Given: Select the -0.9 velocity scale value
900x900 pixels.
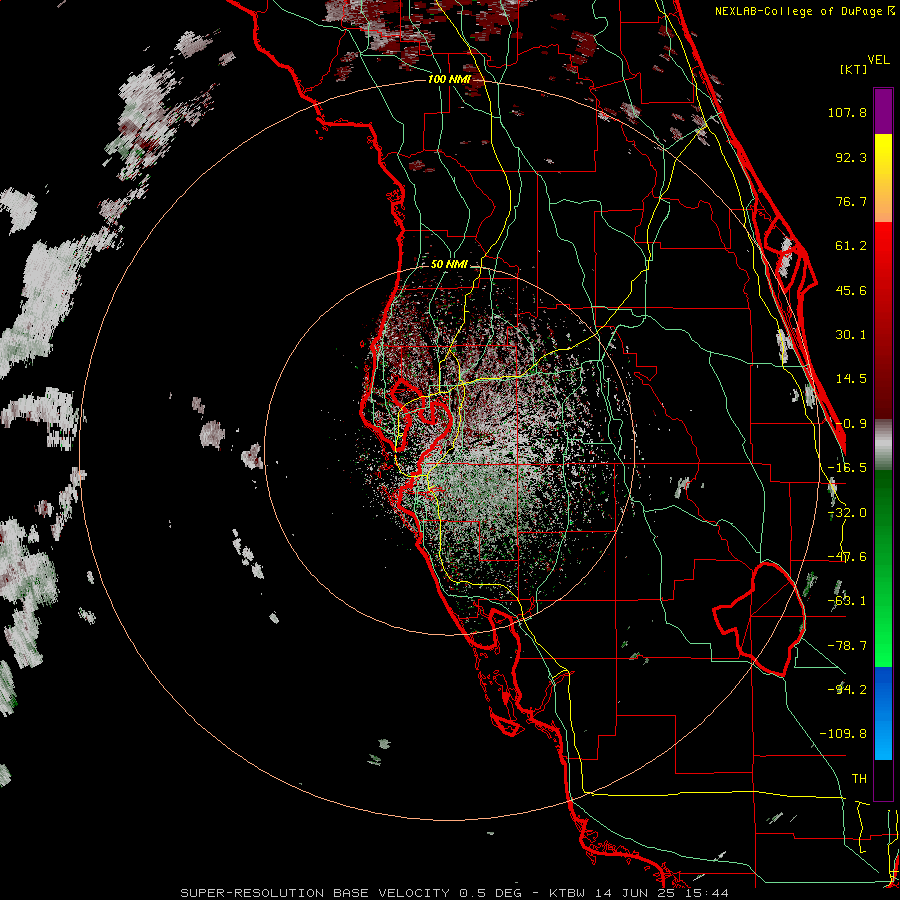Looking at the screenshot, I should pos(851,424).
